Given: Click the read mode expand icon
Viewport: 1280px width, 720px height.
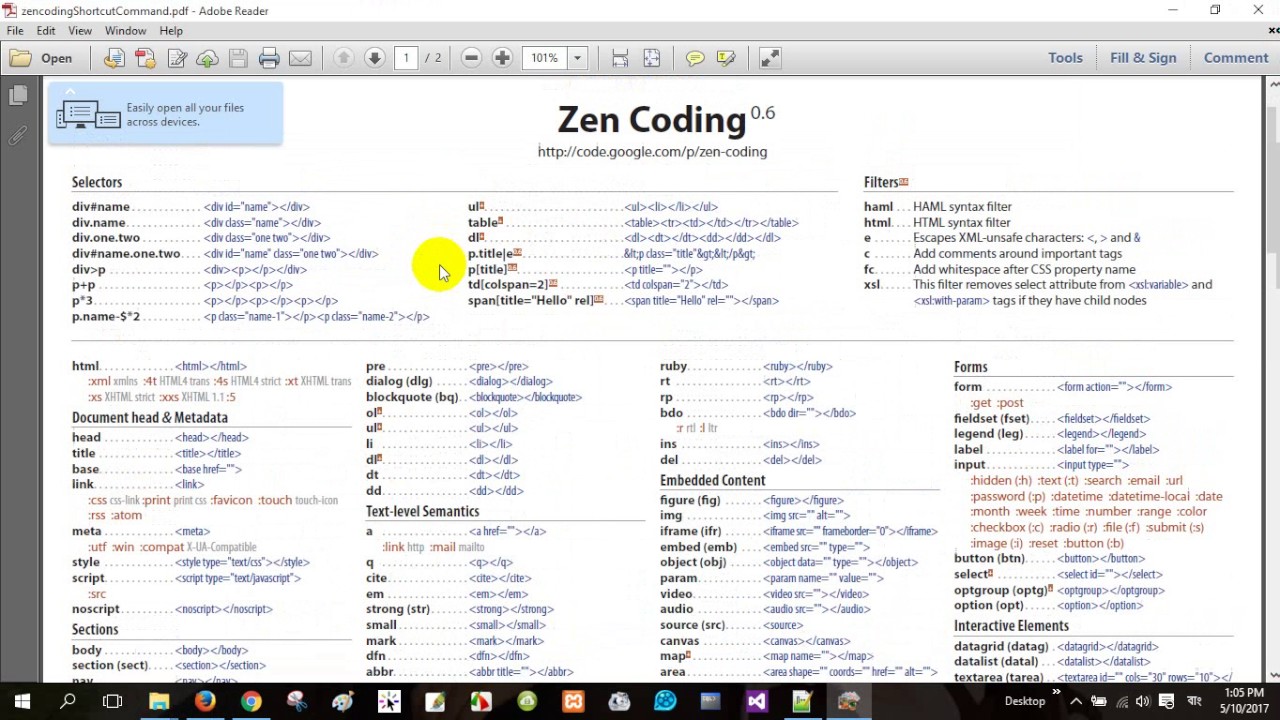Looking at the screenshot, I should pos(769,58).
